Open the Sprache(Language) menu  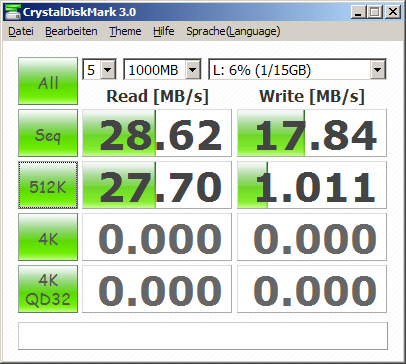pos(233,31)
